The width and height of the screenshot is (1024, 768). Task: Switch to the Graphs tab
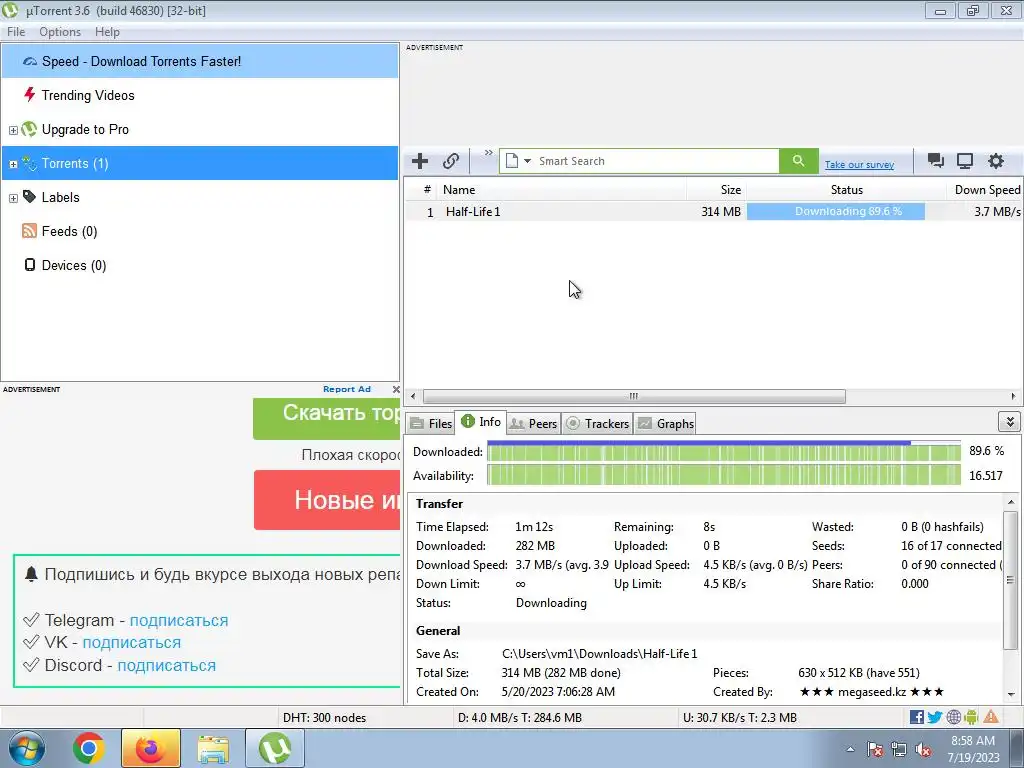click(665, 423)
